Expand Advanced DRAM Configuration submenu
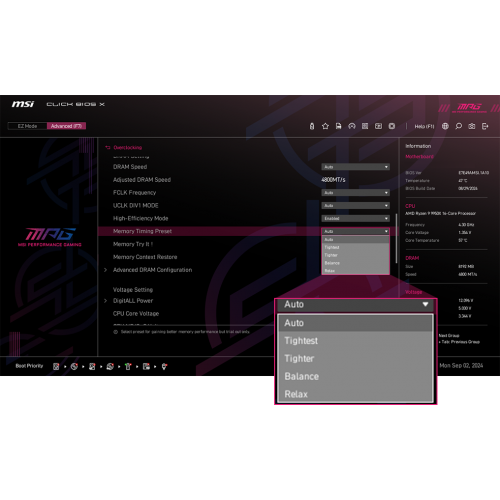 coord(152,270)
